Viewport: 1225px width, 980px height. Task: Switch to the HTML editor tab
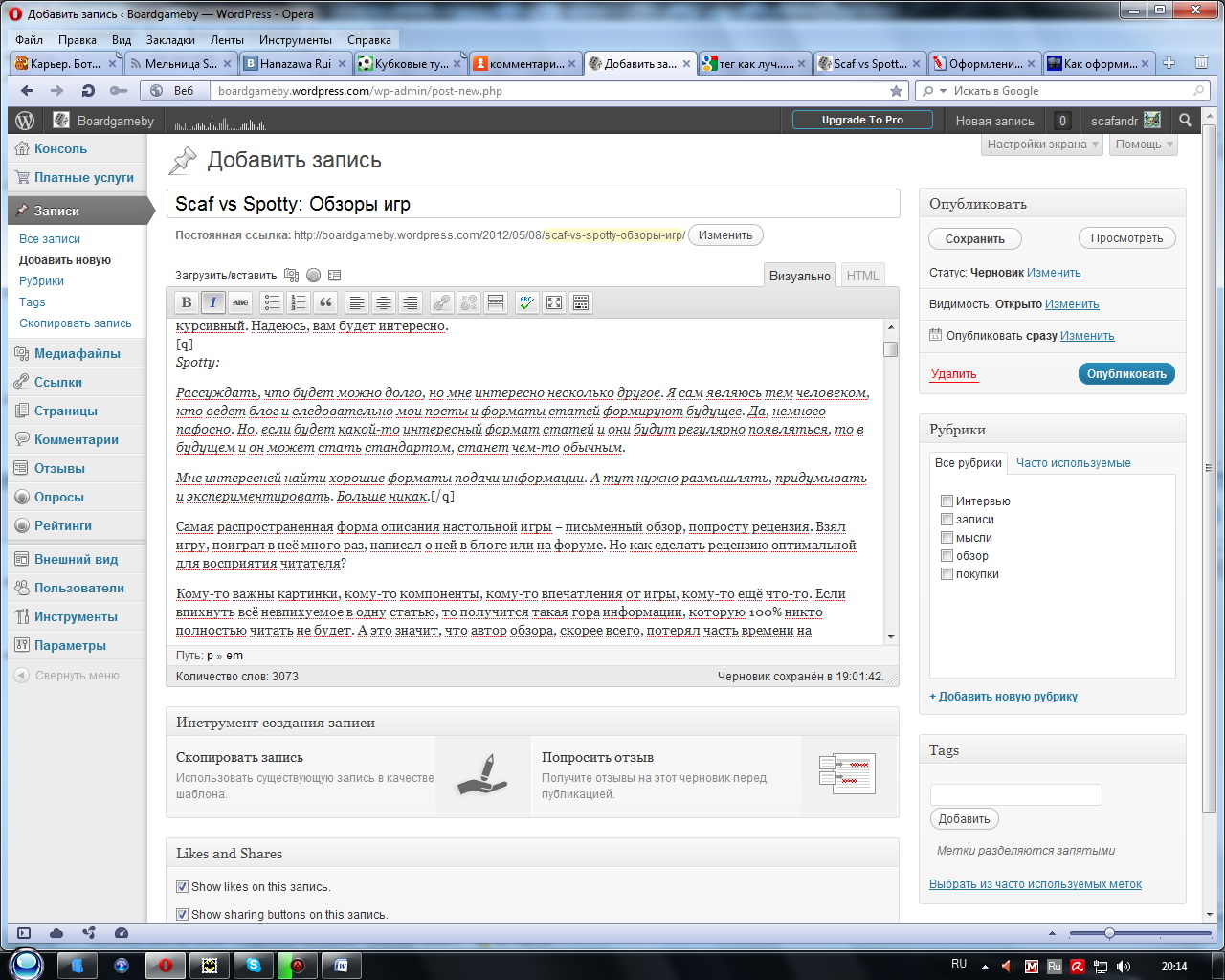coord(862,276)
